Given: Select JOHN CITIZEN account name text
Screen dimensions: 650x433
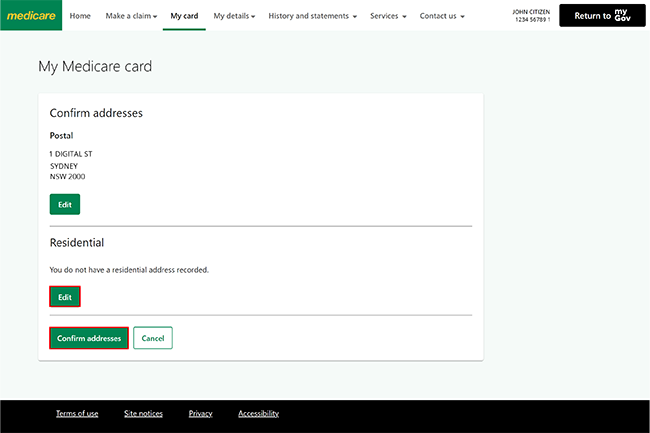Looking at the screenshot, I should [531, 12].
